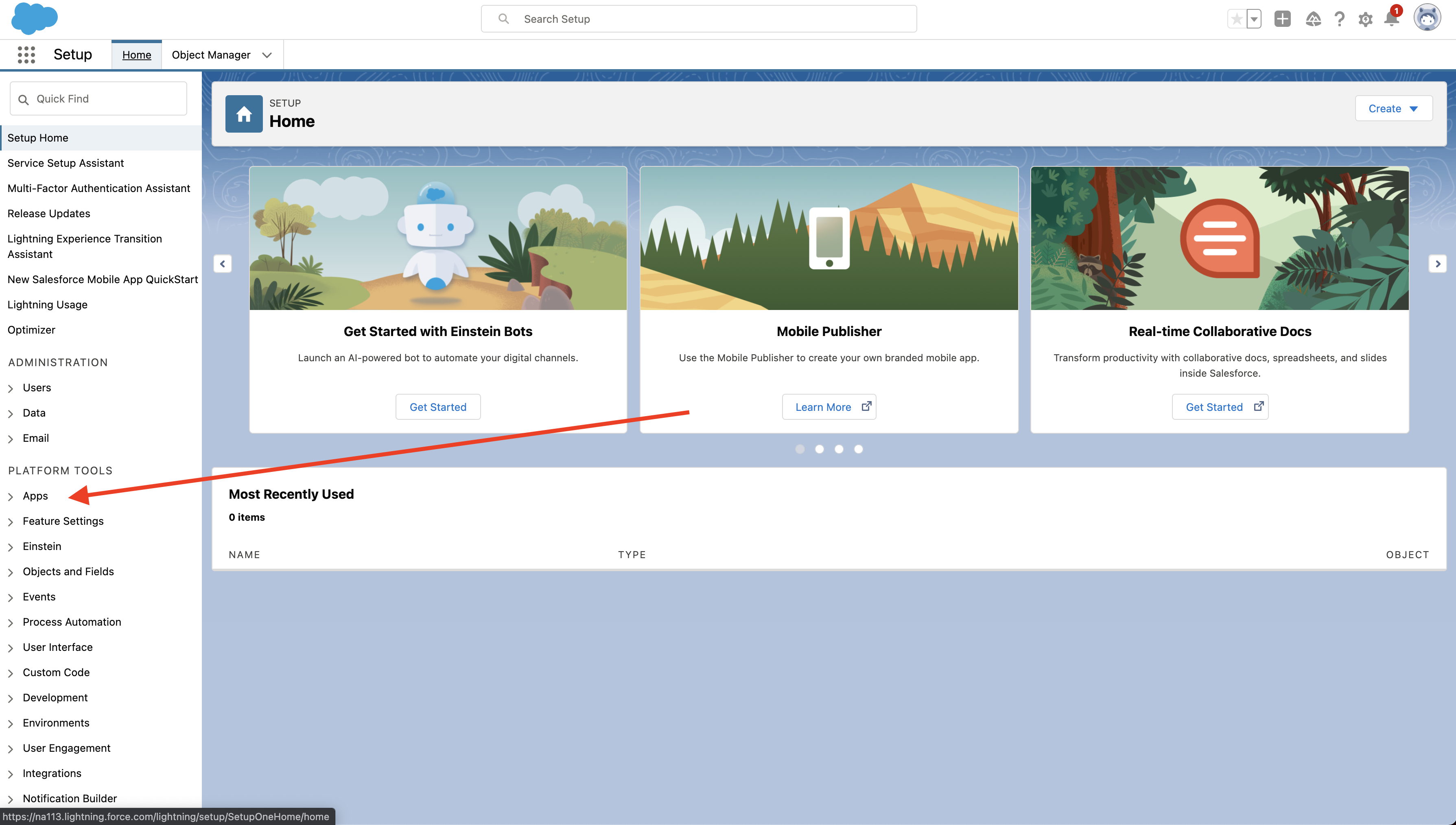The image size is (1456, 825).
Task: Go to previous carousel slide
Action: (222, 264)
